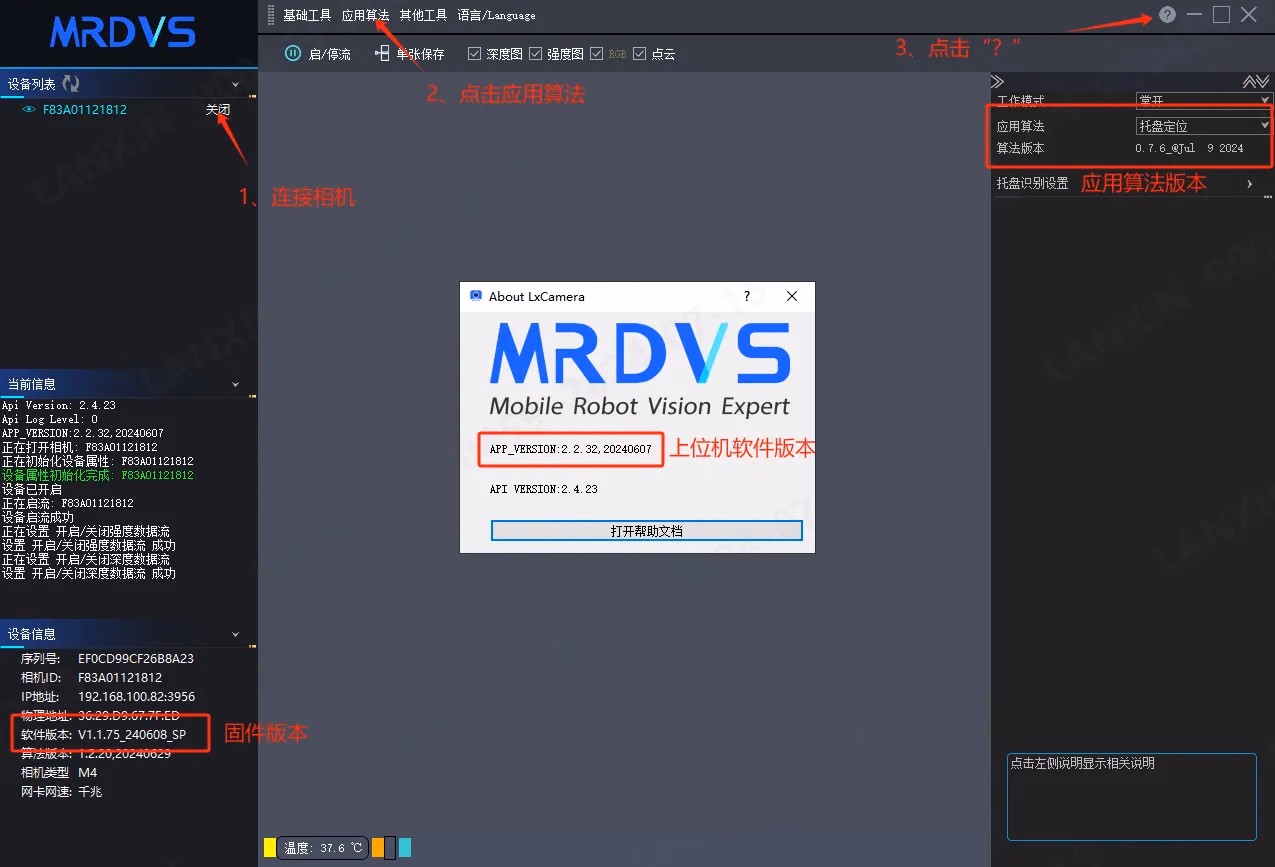Collapse the 当前信息 panel chevron
This screenshot has height=867, width=1275.
pyautogui.click(x=236, y=384)
